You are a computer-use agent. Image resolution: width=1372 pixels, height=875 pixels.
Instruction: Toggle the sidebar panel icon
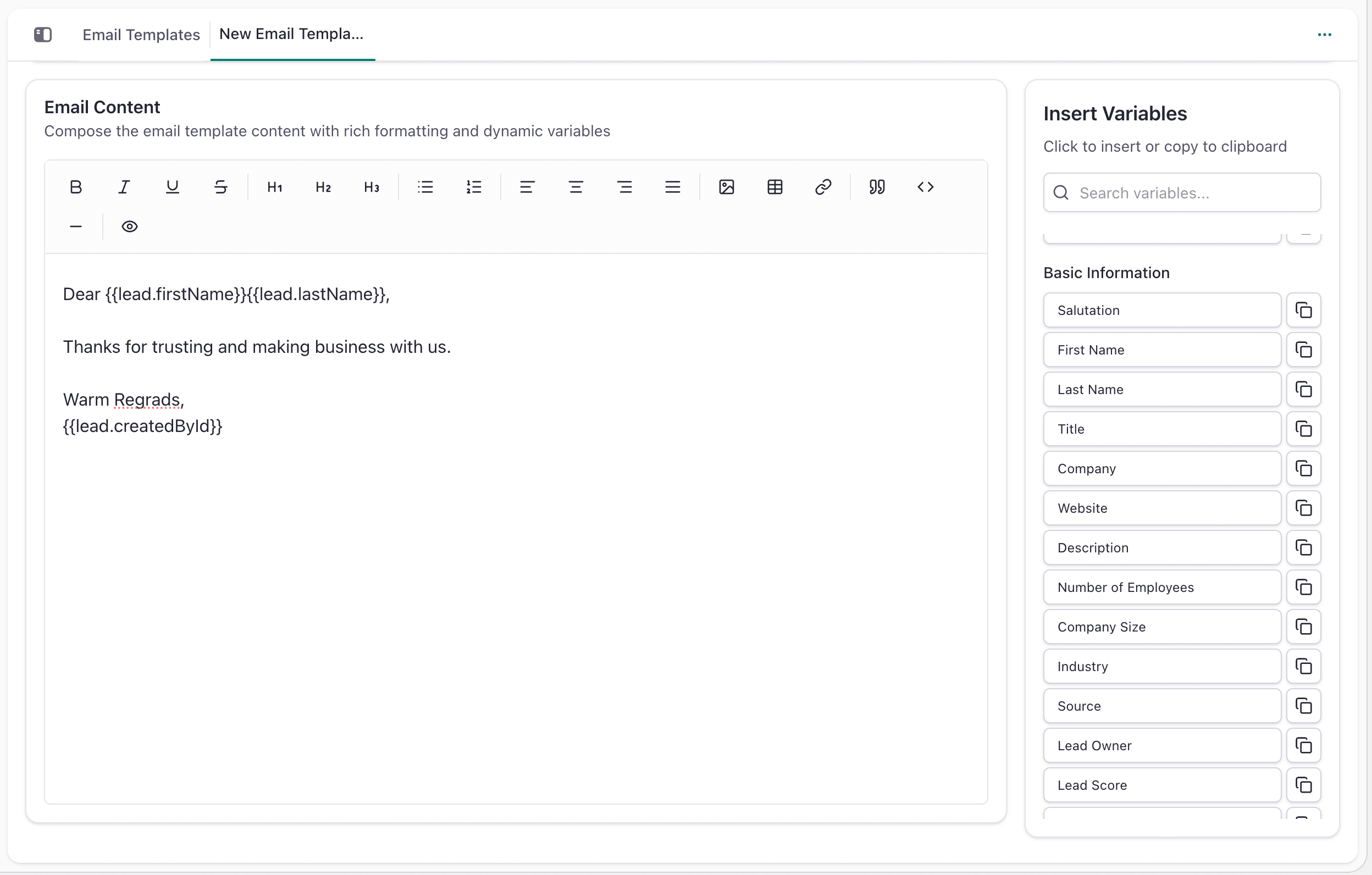[x=43, y=35]
